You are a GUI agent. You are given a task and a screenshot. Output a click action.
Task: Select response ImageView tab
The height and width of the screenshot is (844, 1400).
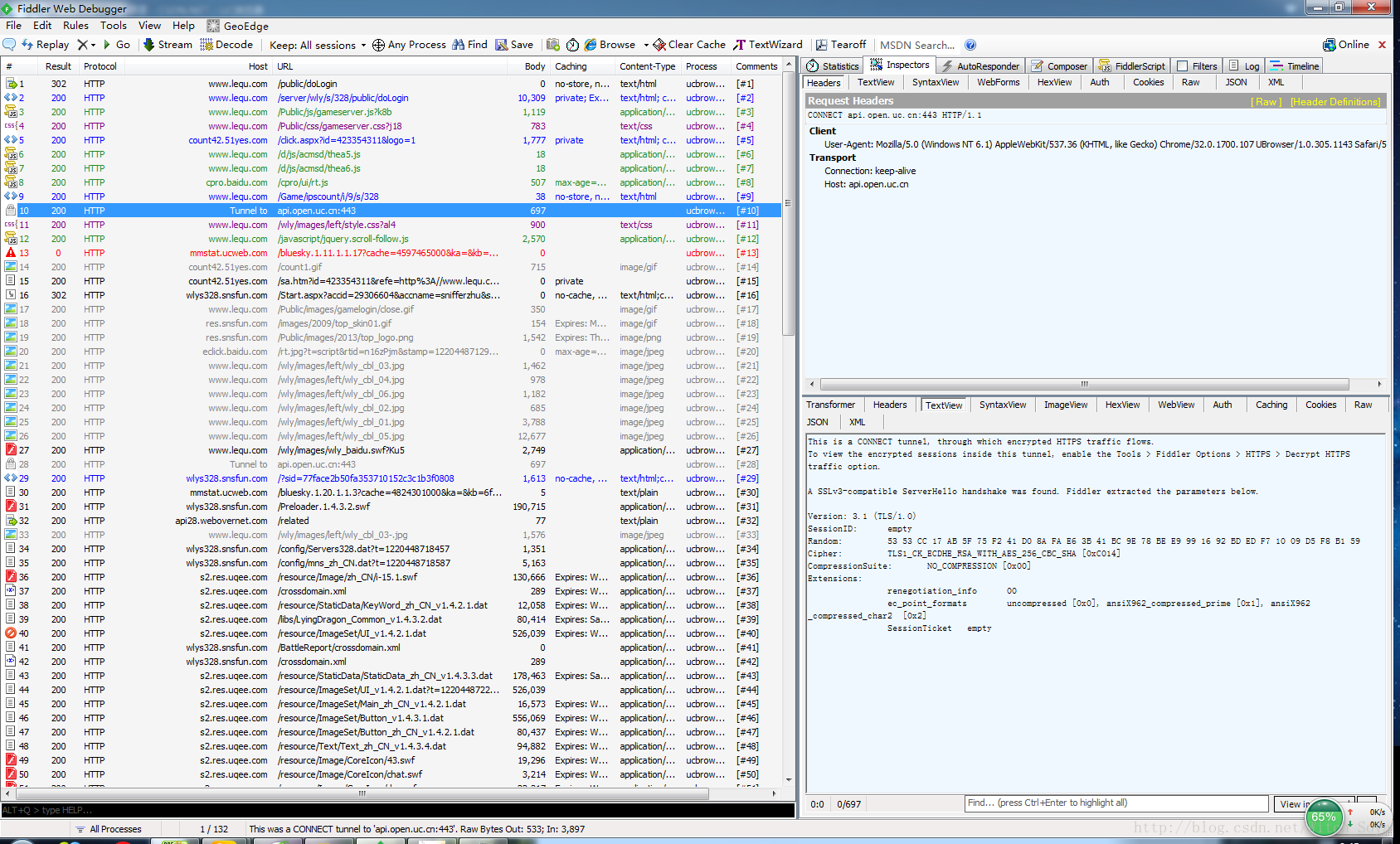click(1066, 405)
